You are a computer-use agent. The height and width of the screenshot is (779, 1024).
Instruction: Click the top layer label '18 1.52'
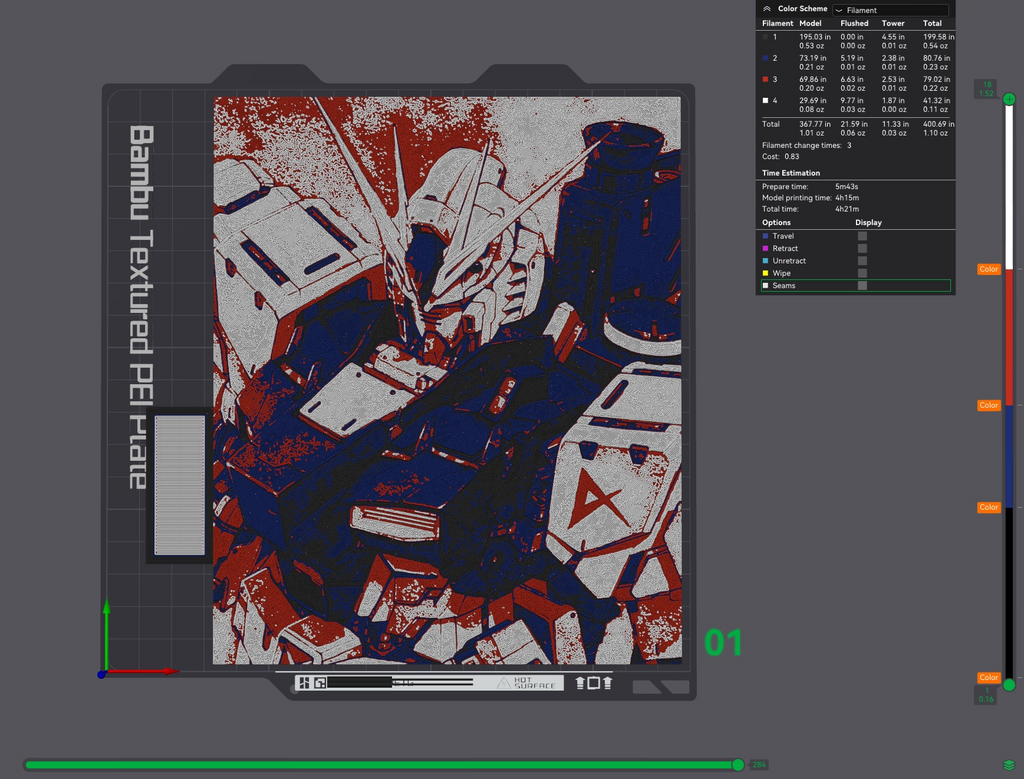pyautogui.click(x=986, y=89)
